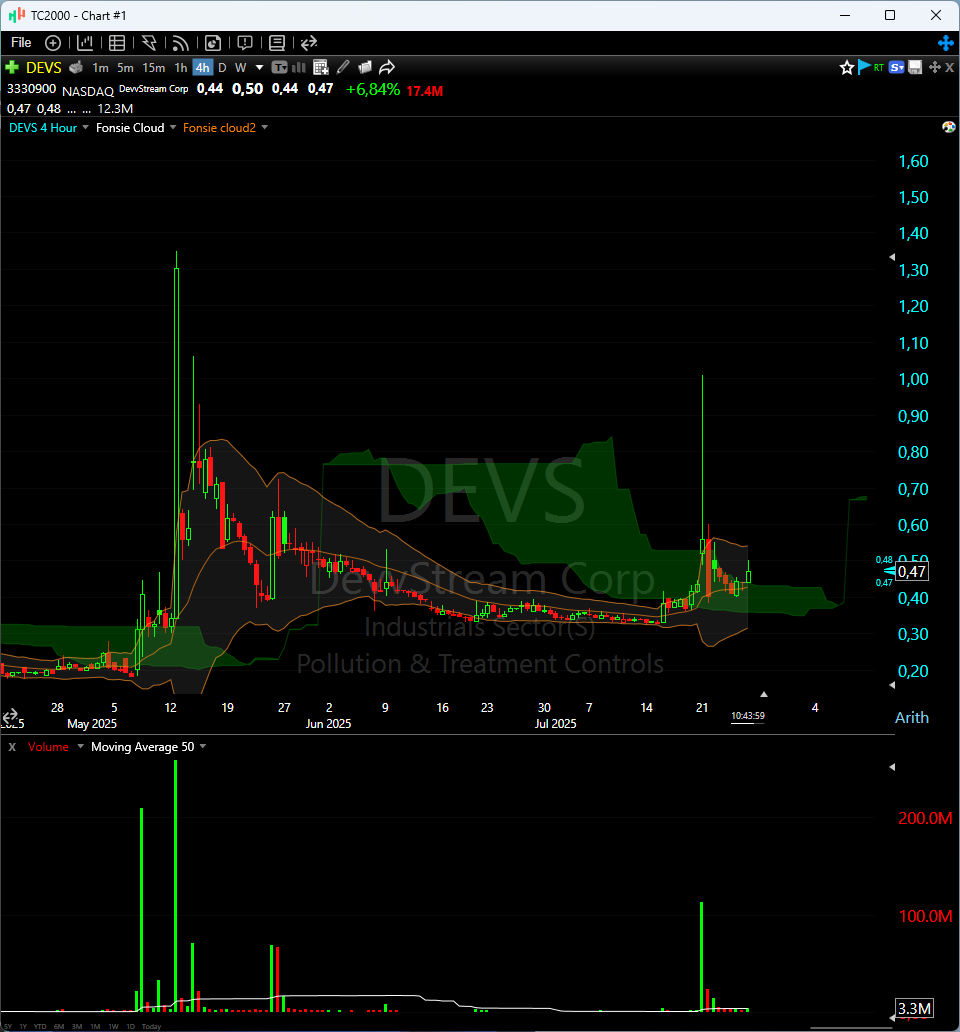Open the DEVS 4 Hour dropdown

[x=85, y=127]
